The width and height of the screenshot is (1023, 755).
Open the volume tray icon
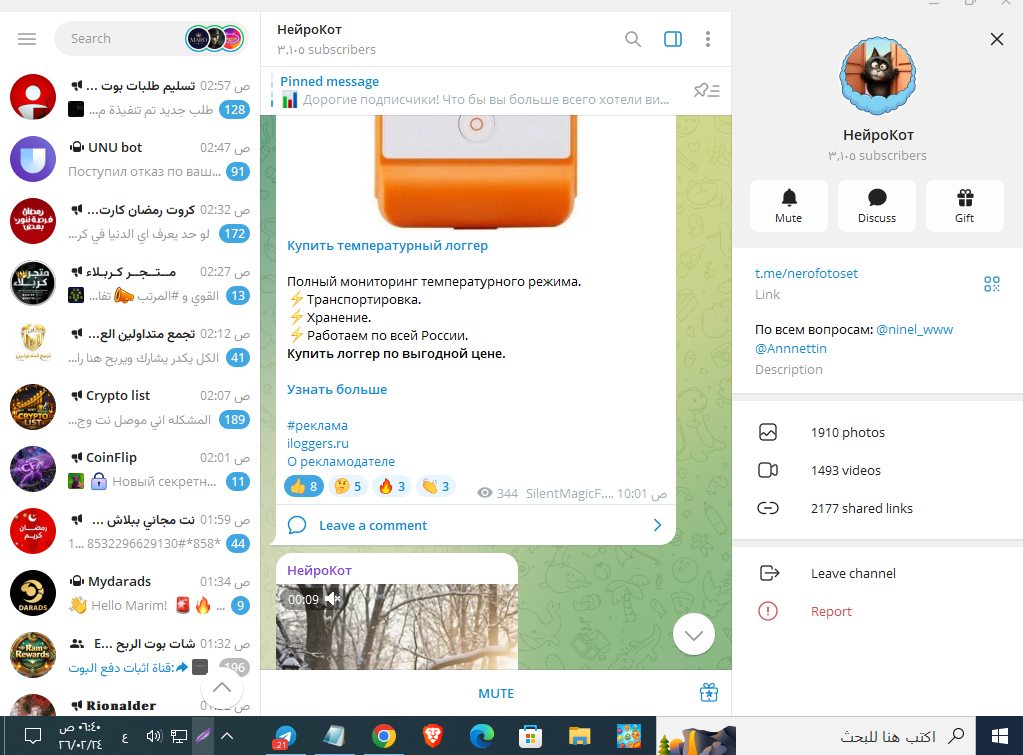coord(153,736)
